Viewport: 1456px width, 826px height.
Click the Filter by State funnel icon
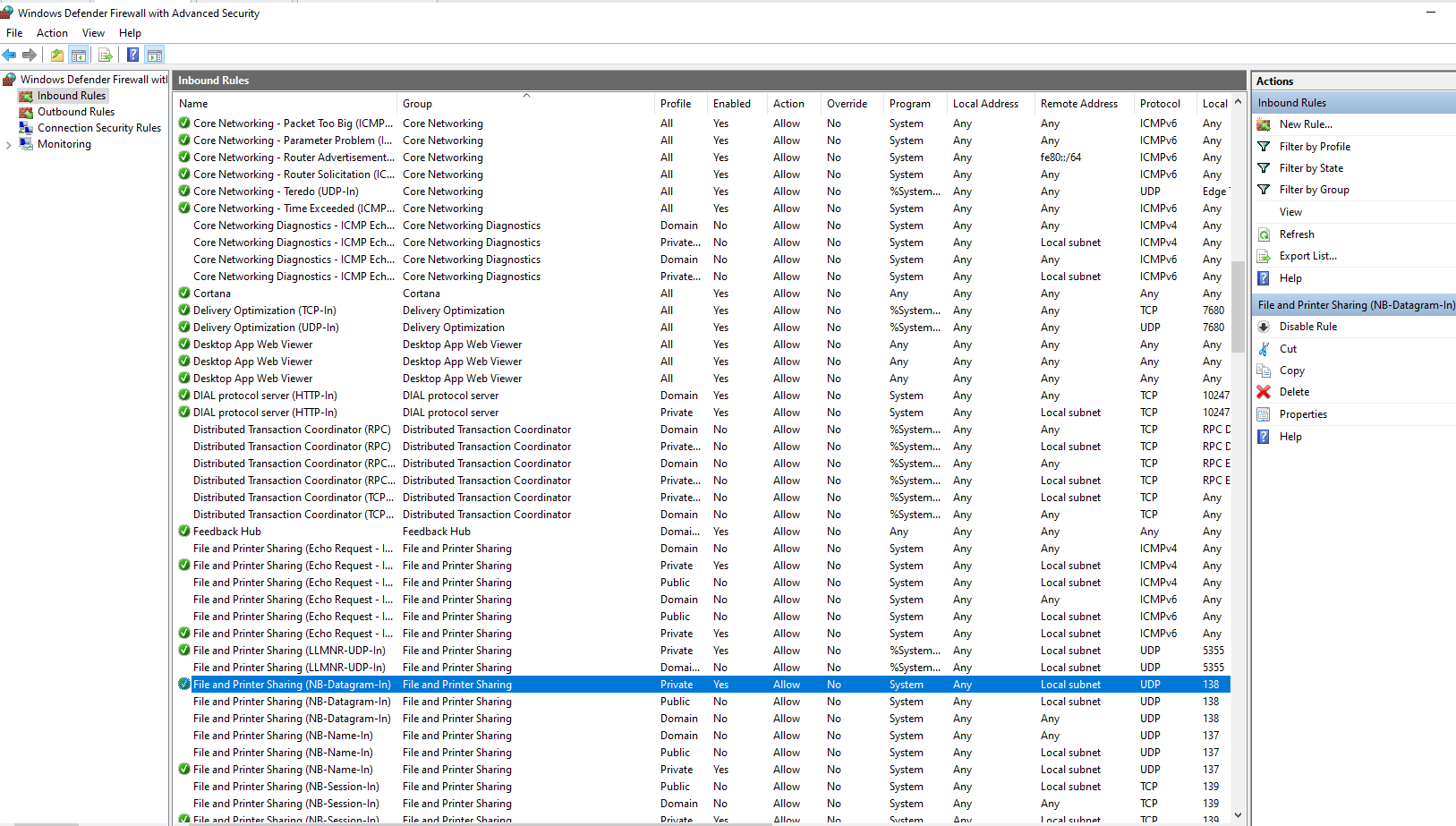1264,168
